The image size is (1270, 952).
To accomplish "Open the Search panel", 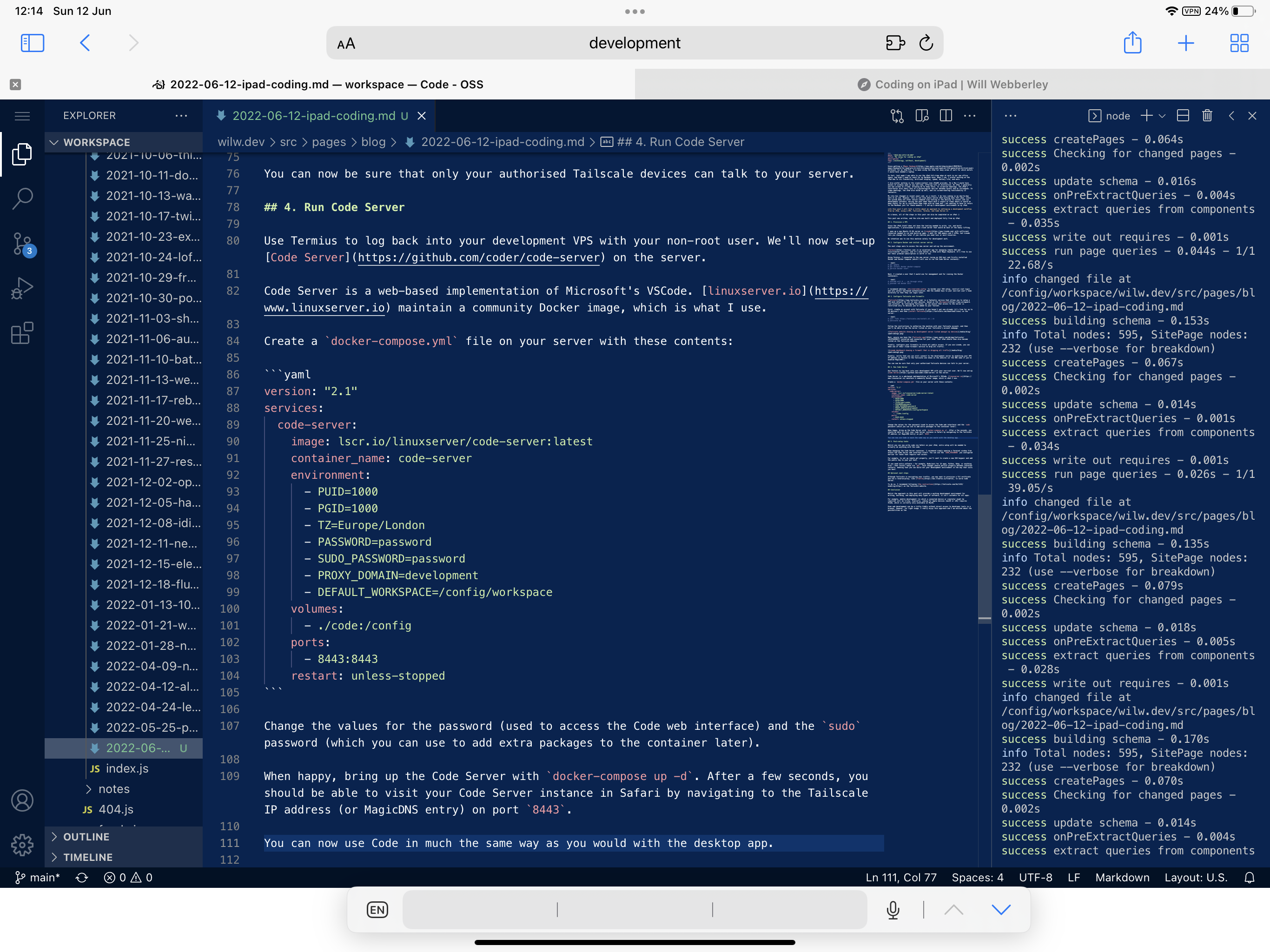I will 23,198.
